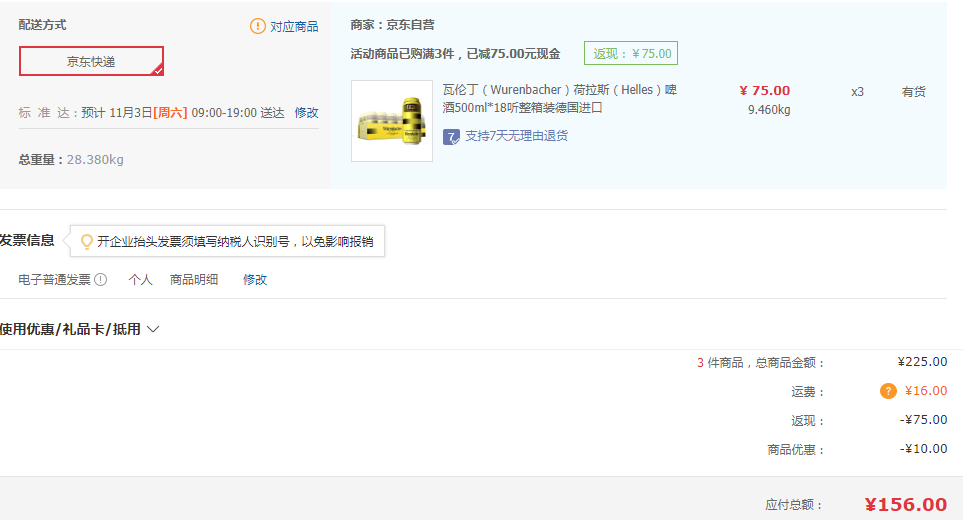The width and height of the screenshot is (963, 520).
Task: Click the ¥75.00 product price
Action: tap(765, 90)
